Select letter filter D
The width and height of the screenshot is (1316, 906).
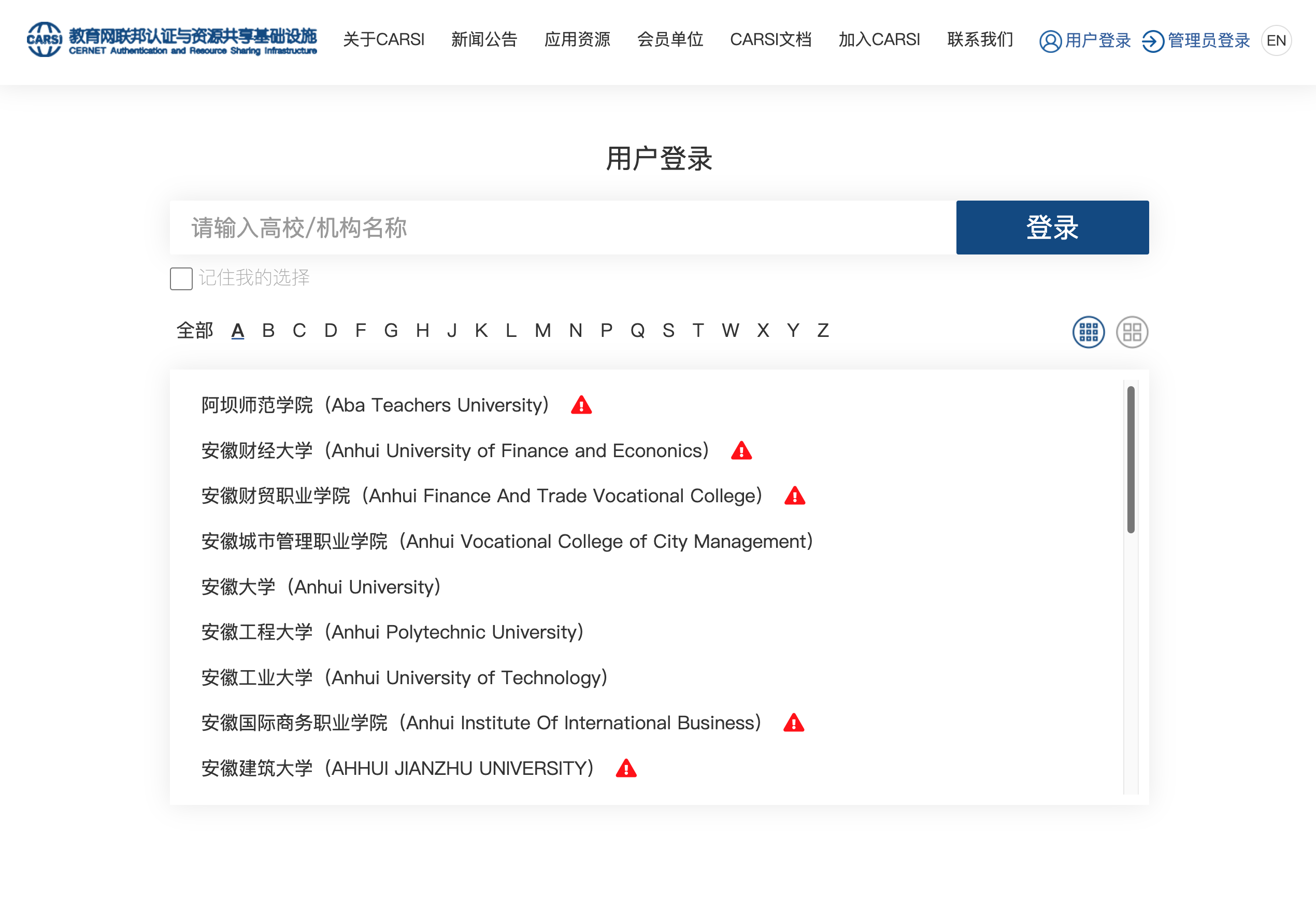pos(330,330)
